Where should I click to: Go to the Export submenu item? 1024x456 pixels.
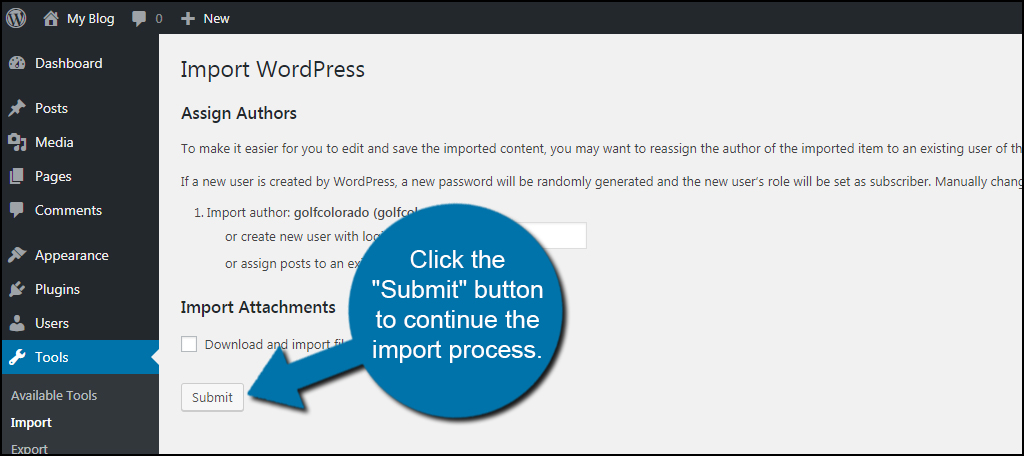[x=29, y=449]
